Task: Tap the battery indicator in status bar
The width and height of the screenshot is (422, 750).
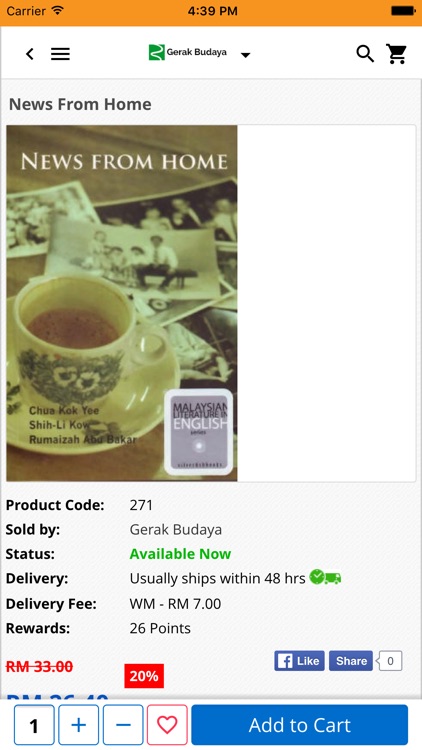Action: coord(403,11)
